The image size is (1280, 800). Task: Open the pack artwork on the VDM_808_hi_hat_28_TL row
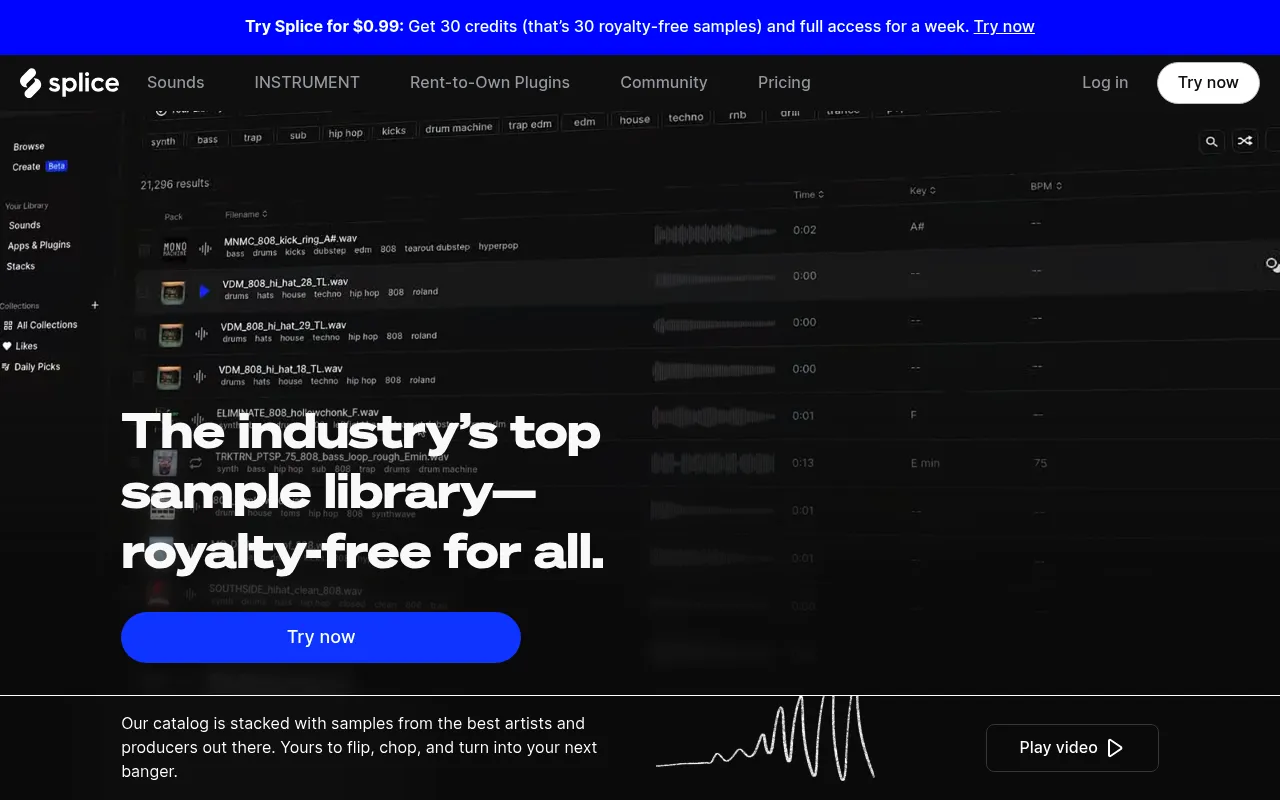[x=172, y=292]
